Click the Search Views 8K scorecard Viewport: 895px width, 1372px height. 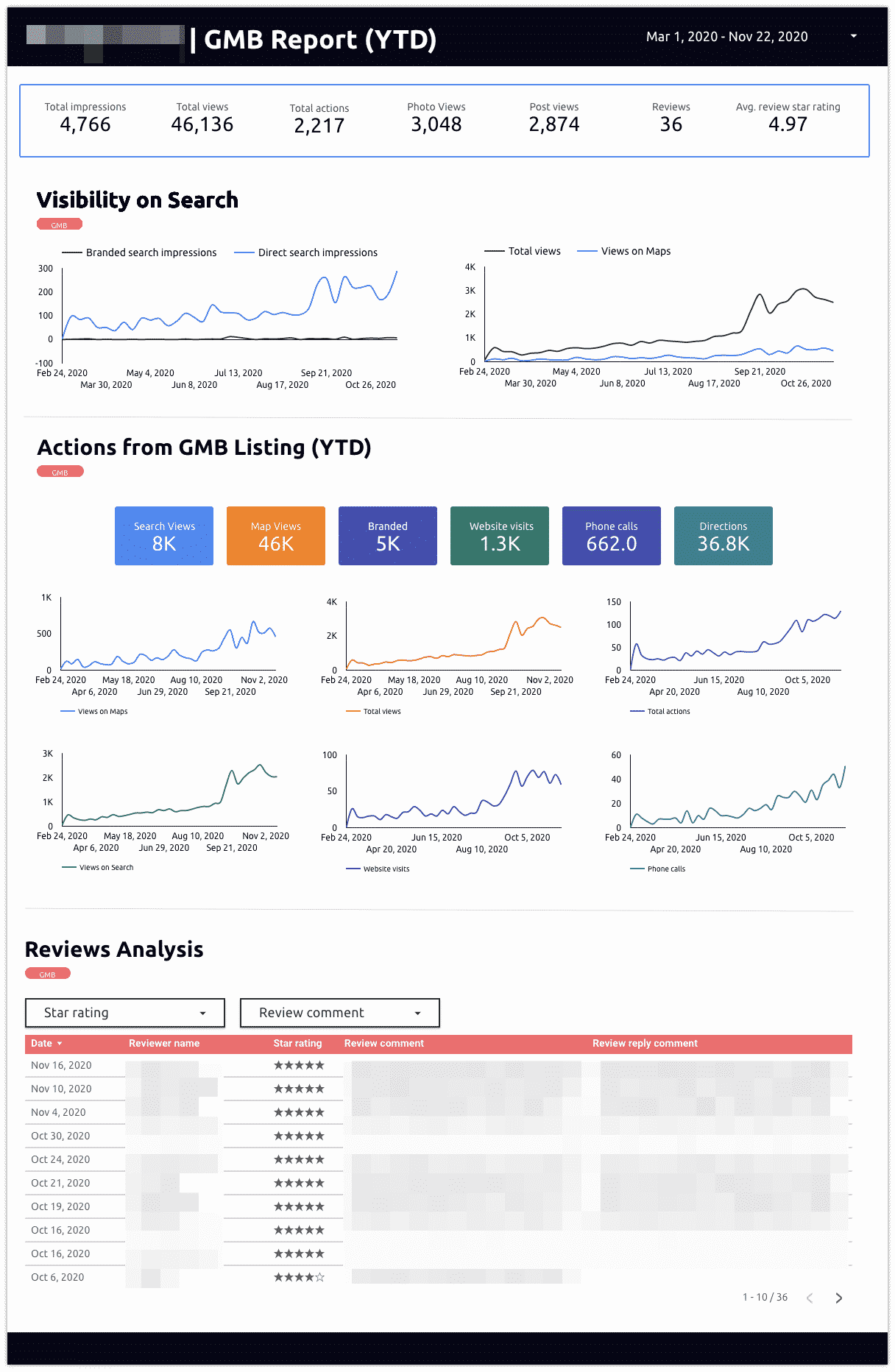click(x=164, y=536)
